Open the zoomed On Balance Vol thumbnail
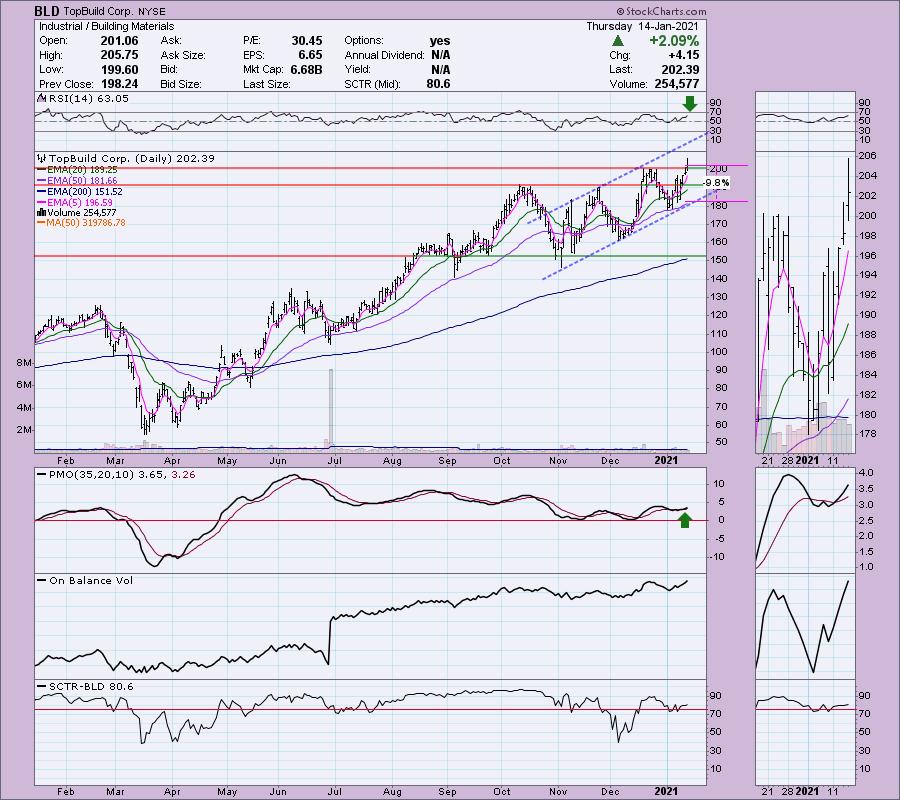900x800 pixels. [805, 626]
